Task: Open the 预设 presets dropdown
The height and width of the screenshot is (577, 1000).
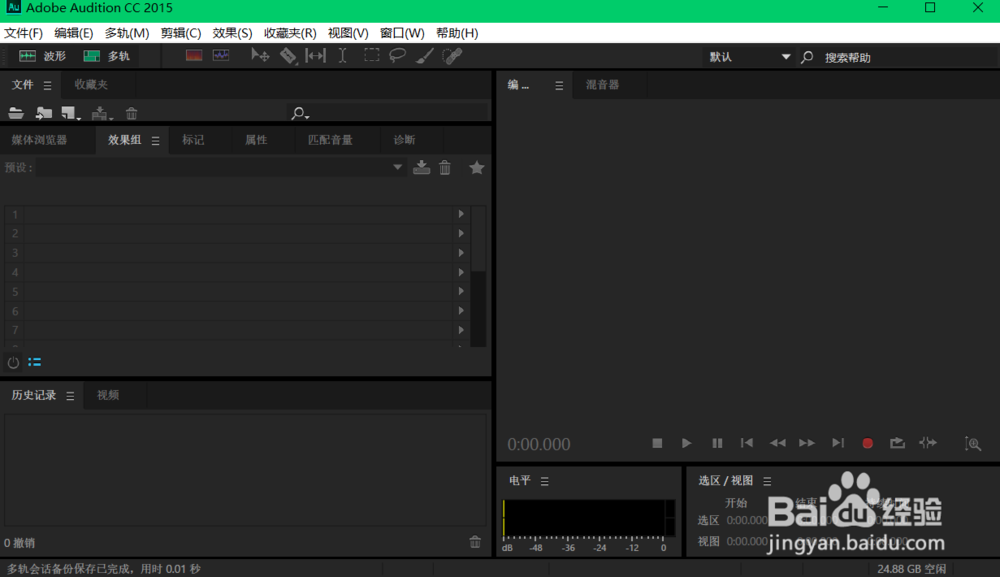Action: coord(220,167)
